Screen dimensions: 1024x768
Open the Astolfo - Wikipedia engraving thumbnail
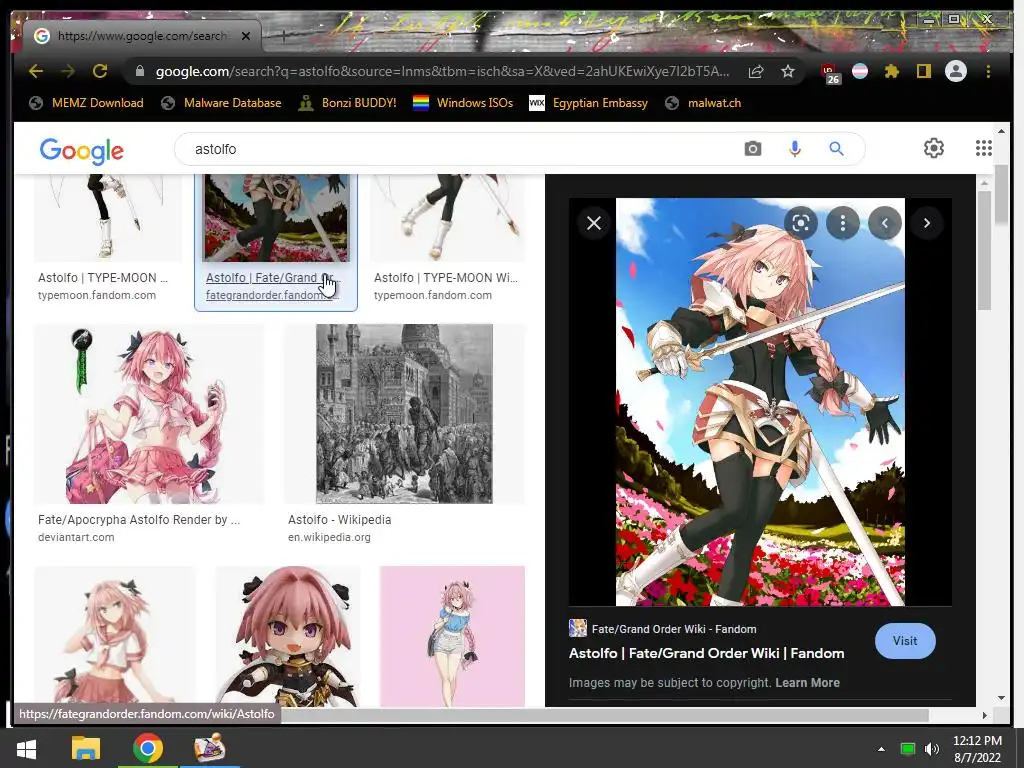click(x=404, y=413)
